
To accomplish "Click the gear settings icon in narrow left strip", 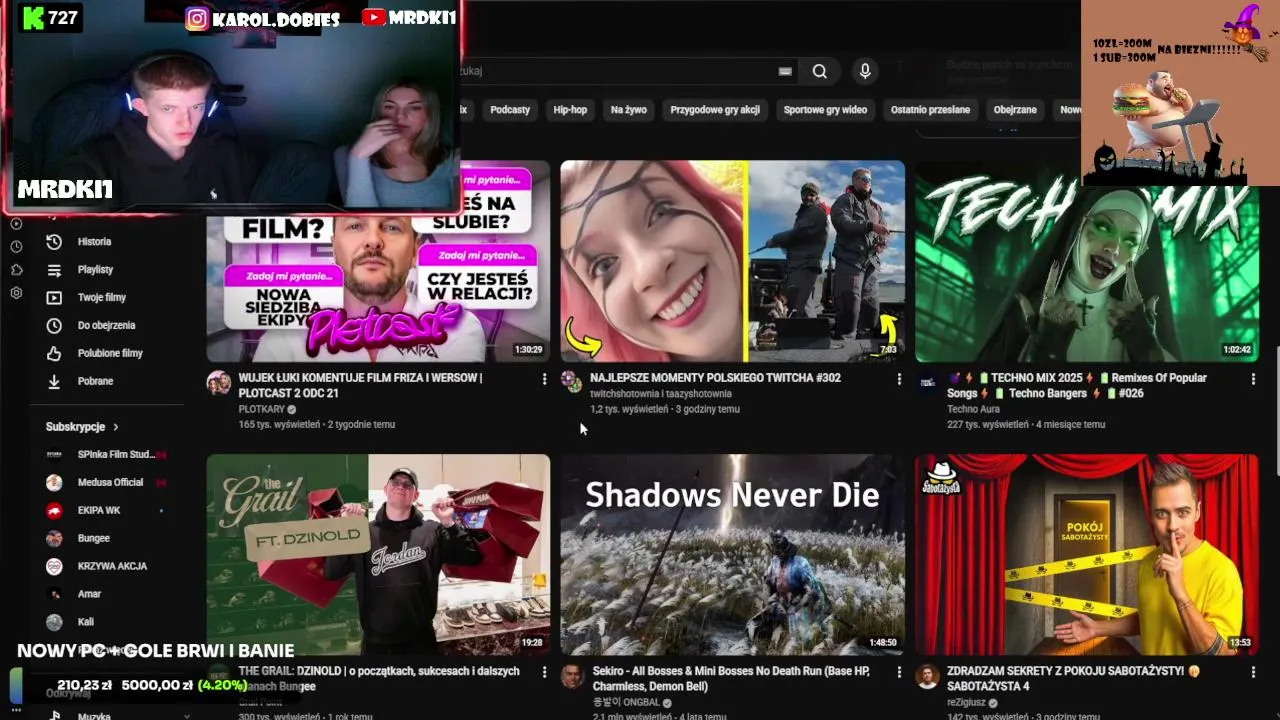I will click(x=16, y=293).
